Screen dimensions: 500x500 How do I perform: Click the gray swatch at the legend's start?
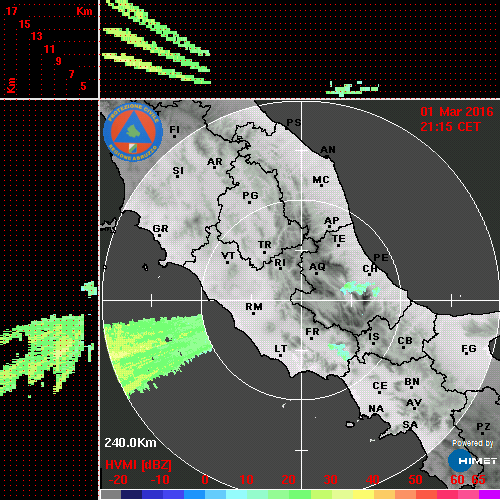click(111, 494)
